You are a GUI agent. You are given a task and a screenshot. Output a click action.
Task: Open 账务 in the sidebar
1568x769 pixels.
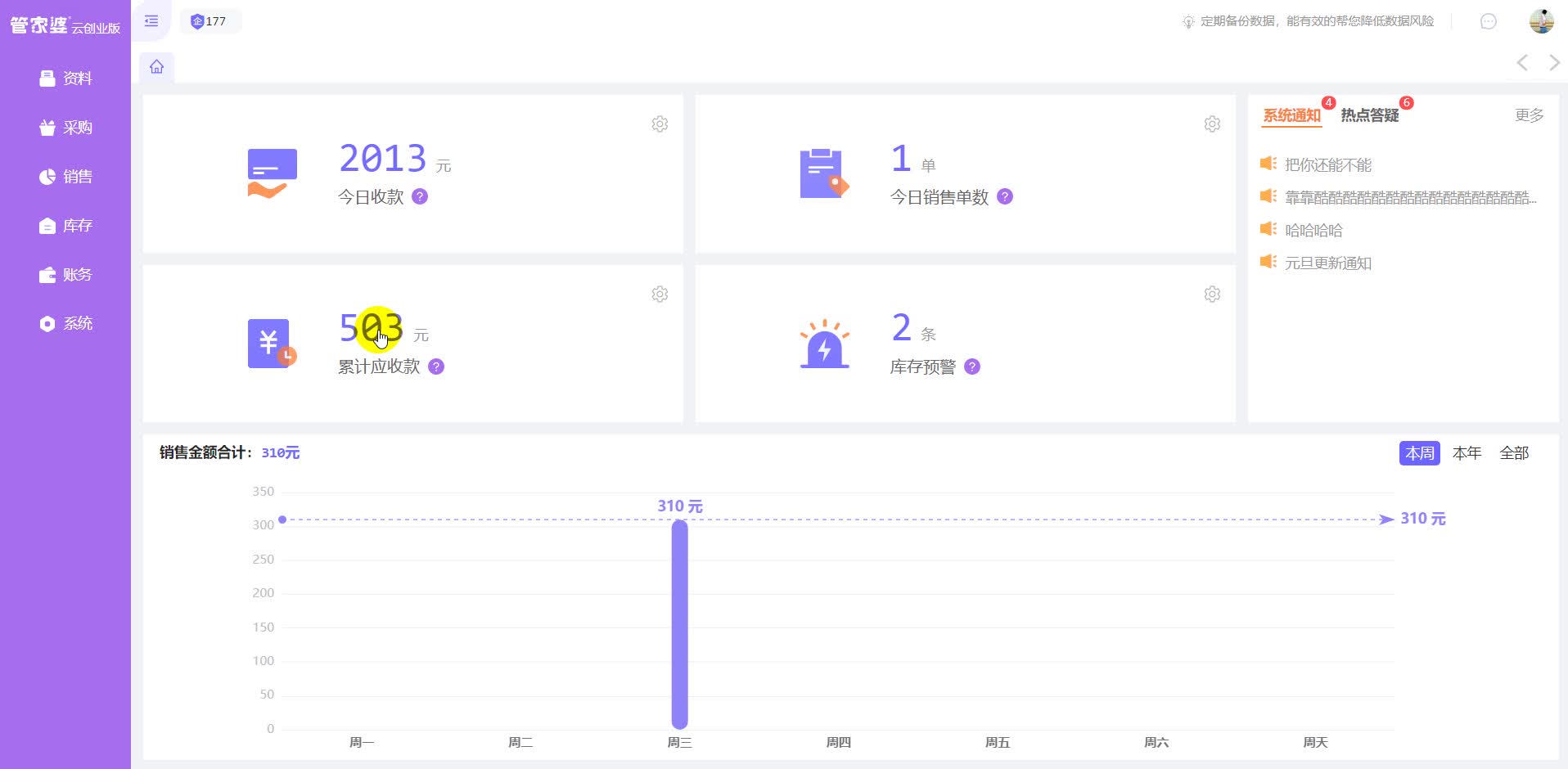tap(65, 275)
